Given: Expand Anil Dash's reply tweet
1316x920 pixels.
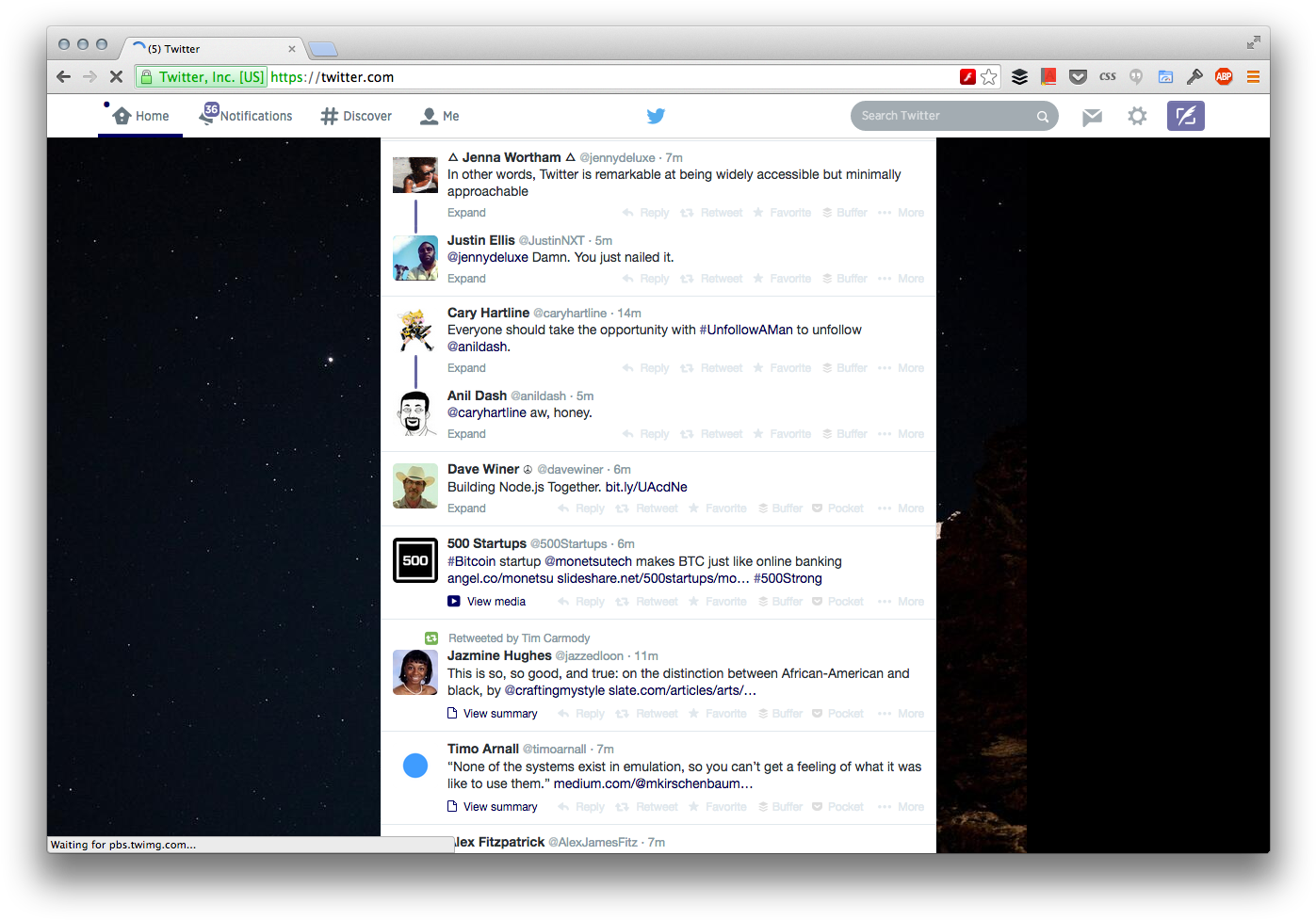Looking at the screenshot, I should (466, 434).
